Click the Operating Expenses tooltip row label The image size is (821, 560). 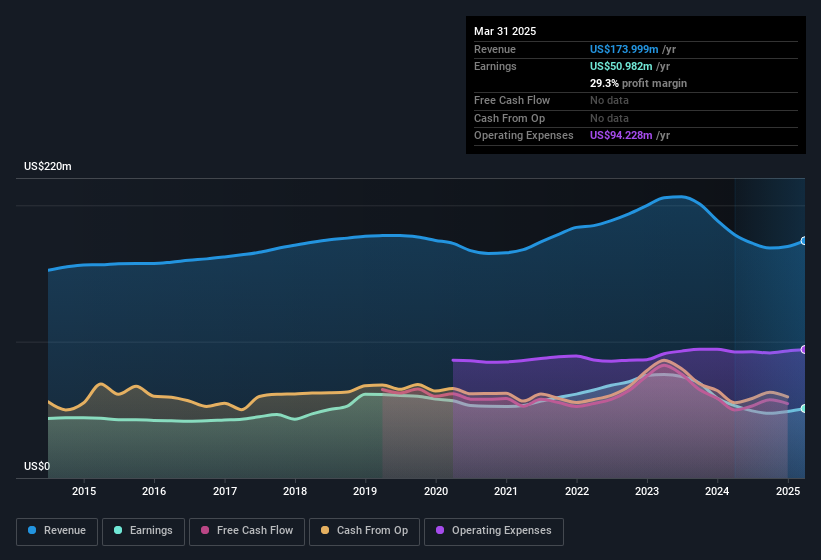(524, 136)
